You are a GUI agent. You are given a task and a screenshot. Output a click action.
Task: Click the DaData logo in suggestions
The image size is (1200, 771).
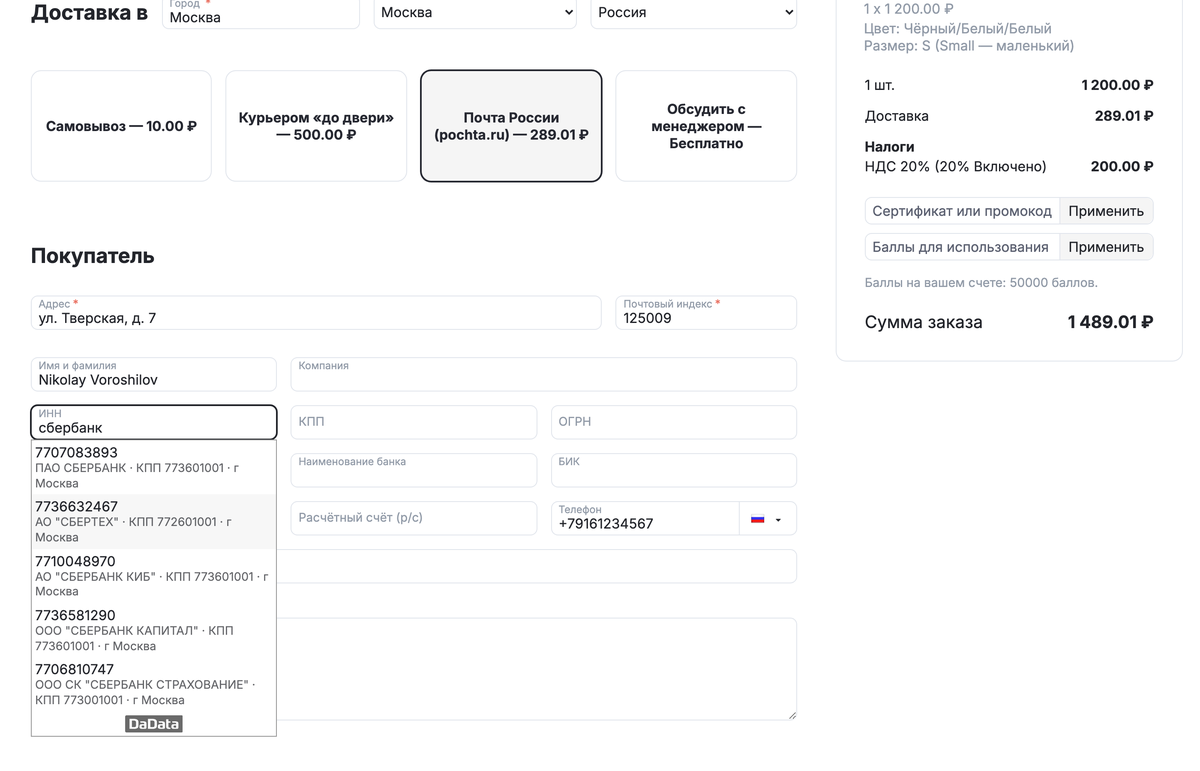pyautogui.click(x=154, y=723)
